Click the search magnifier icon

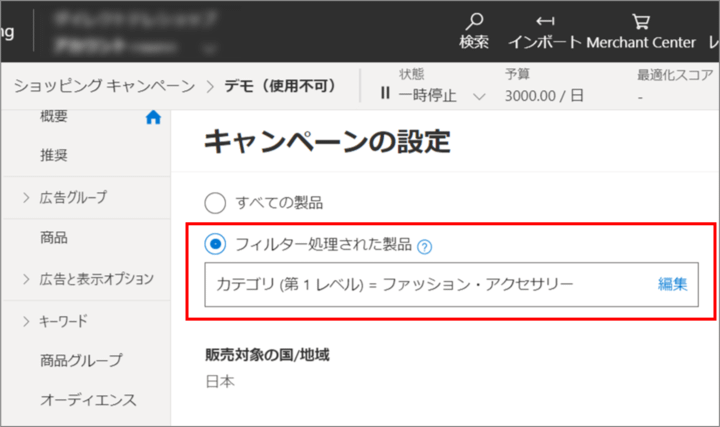coord(475,21)
